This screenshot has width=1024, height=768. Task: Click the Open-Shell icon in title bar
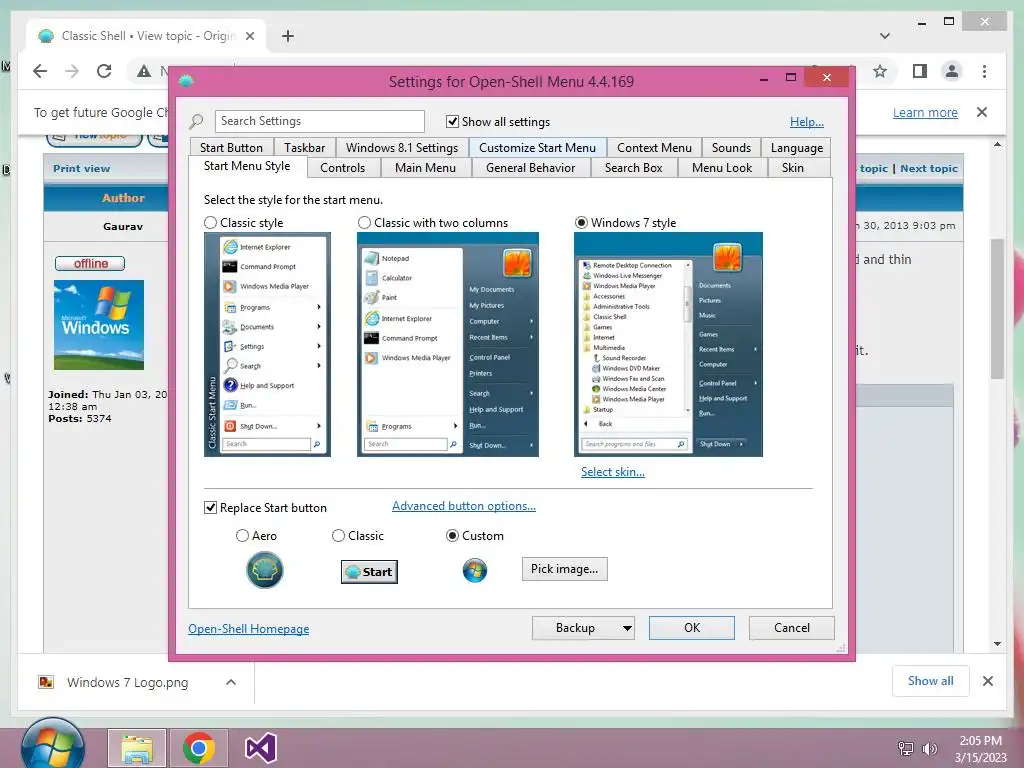click(186, 81)
